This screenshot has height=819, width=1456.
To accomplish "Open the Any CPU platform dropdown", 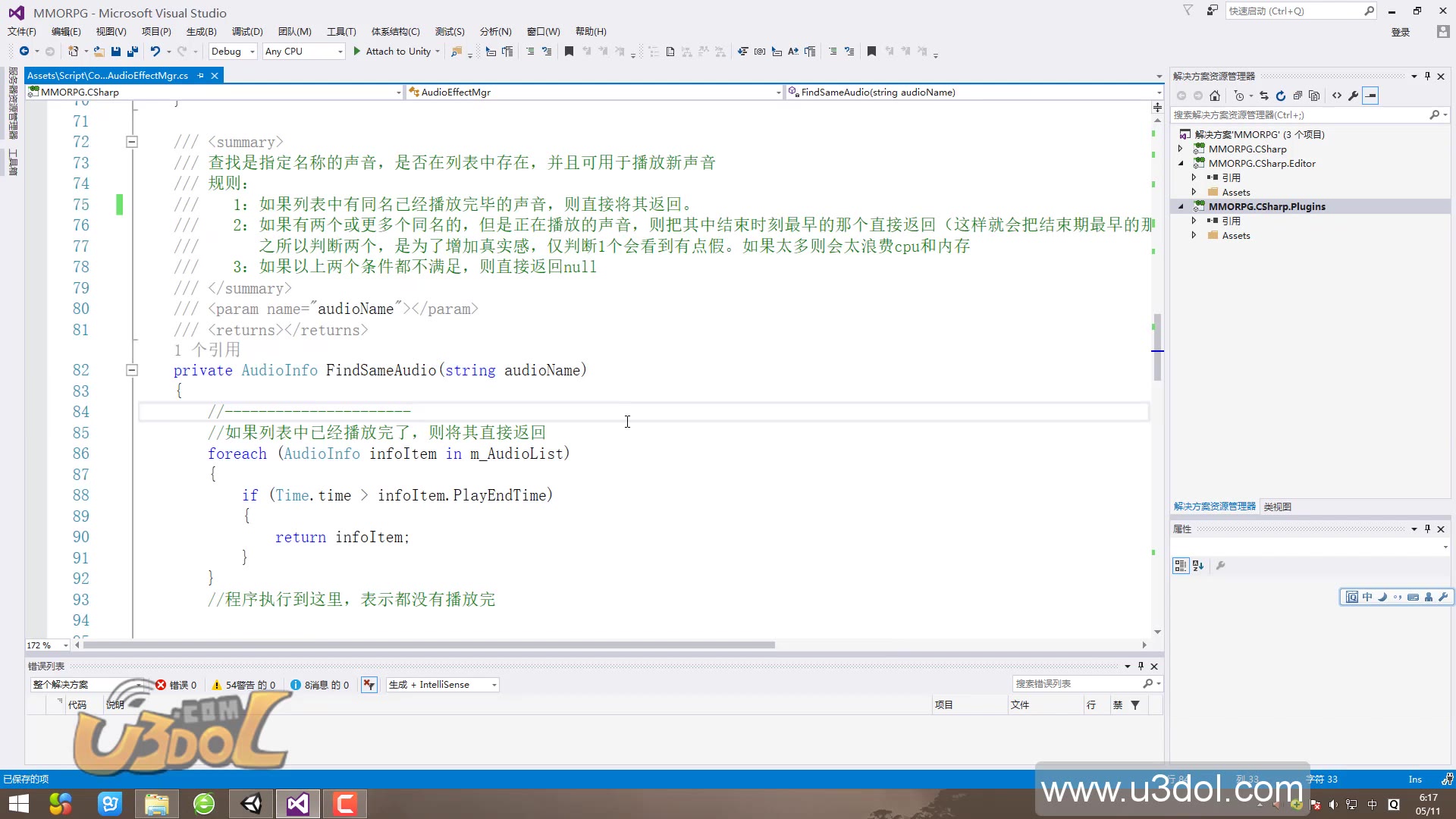I will (x=303, y=51).
